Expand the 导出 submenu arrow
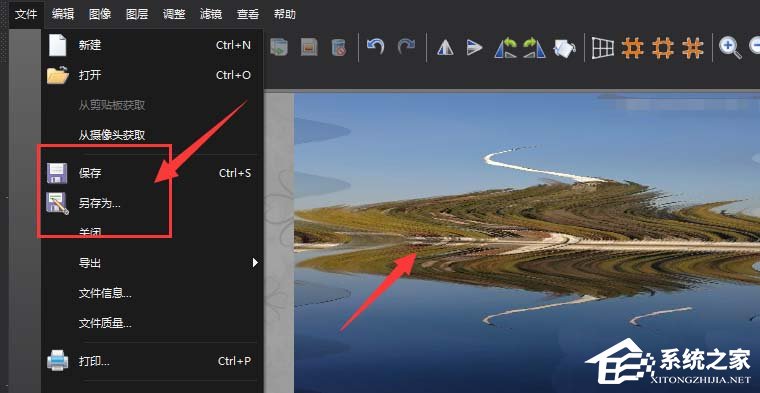The width and height of the screenshot is (760, 393). [255, 263]
